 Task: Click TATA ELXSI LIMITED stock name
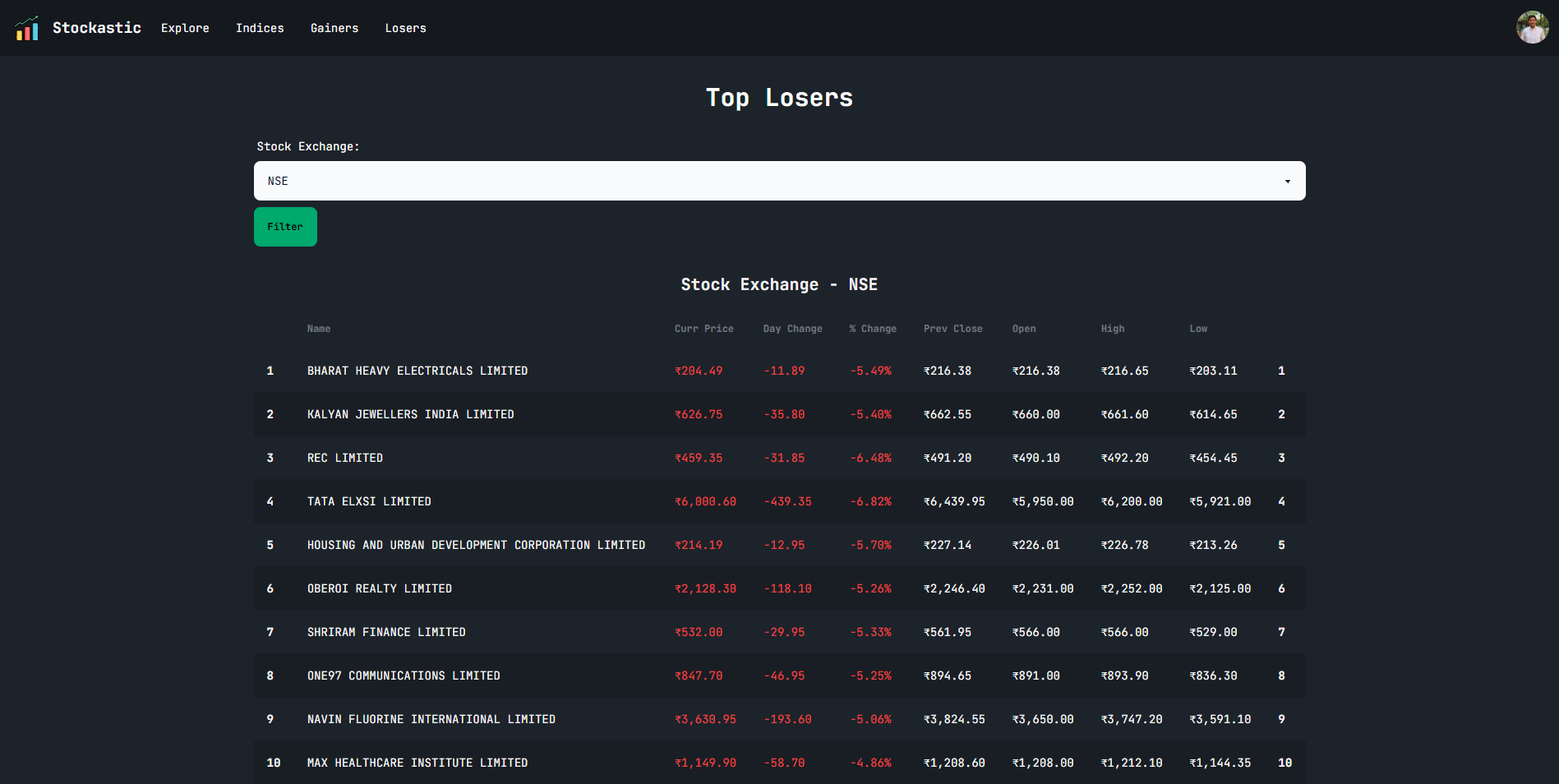point(369,501)
